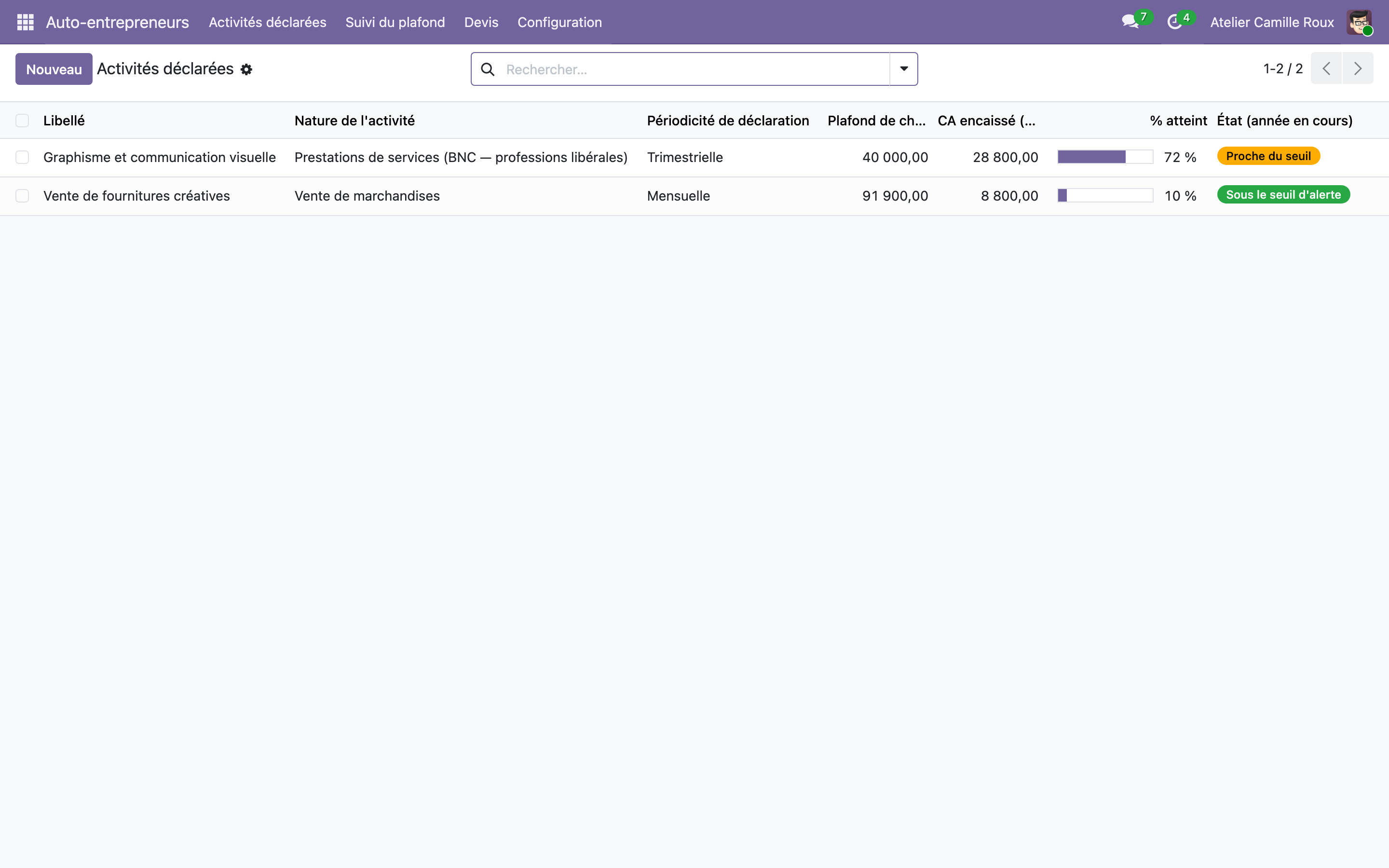Sort by the Plafond de ch... column header
Viewport: 1389px width, 868px height.
tap(876, 121)
